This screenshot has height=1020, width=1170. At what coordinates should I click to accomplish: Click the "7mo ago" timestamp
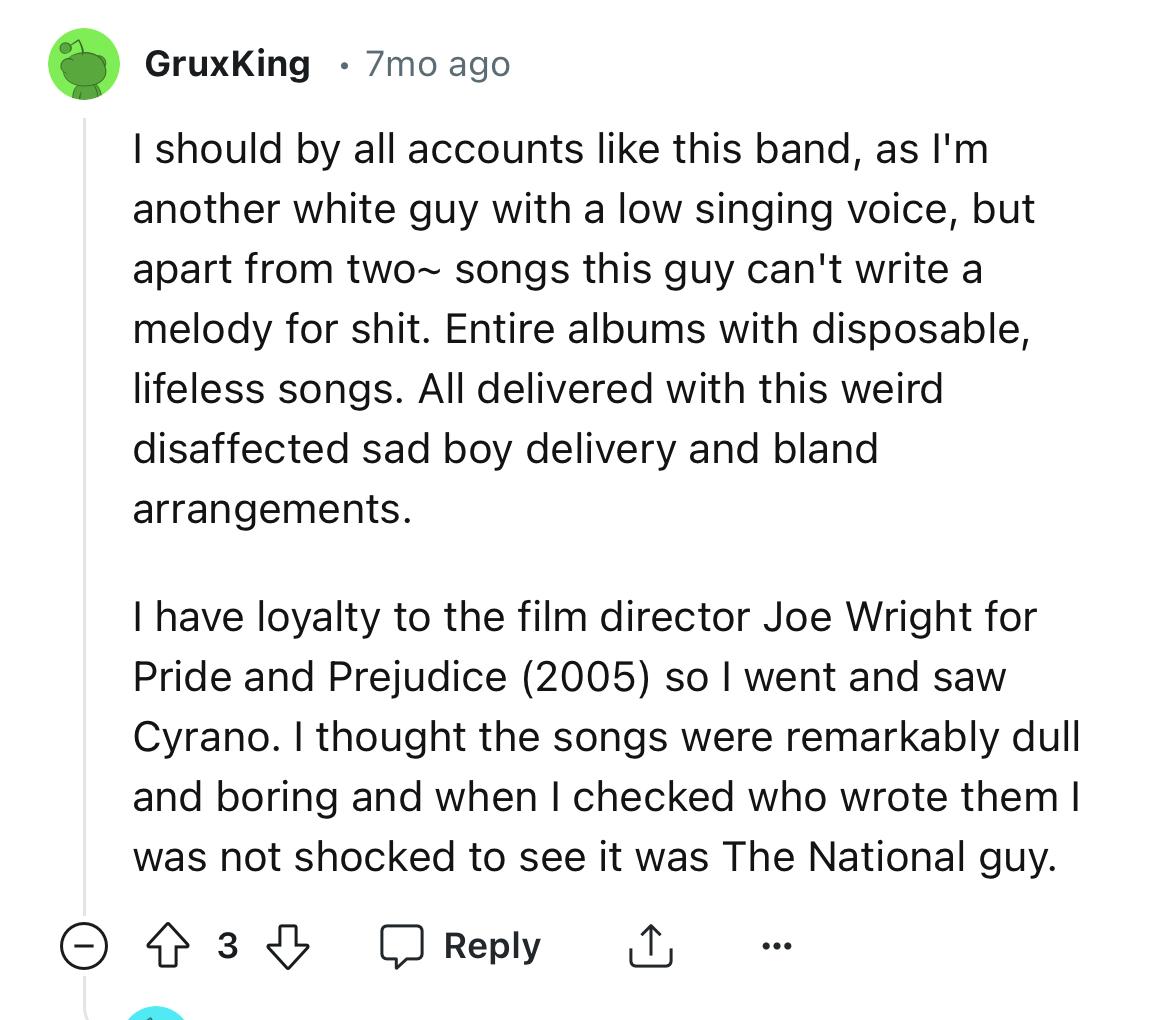pos(437,65)
